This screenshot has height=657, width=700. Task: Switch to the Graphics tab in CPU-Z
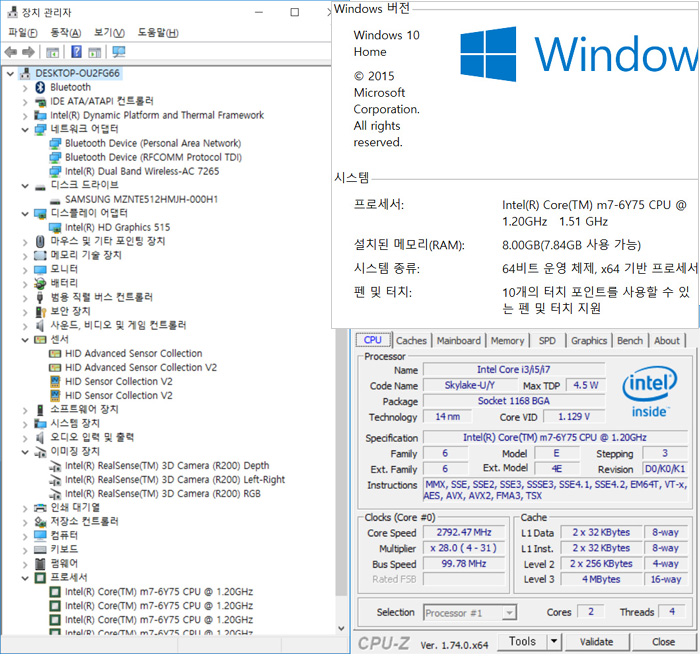coord(589,341)
